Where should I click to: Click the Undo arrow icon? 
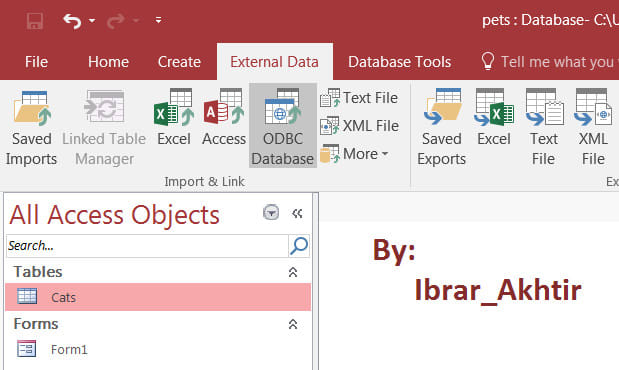pyautogui.click(x=72, y=21)
